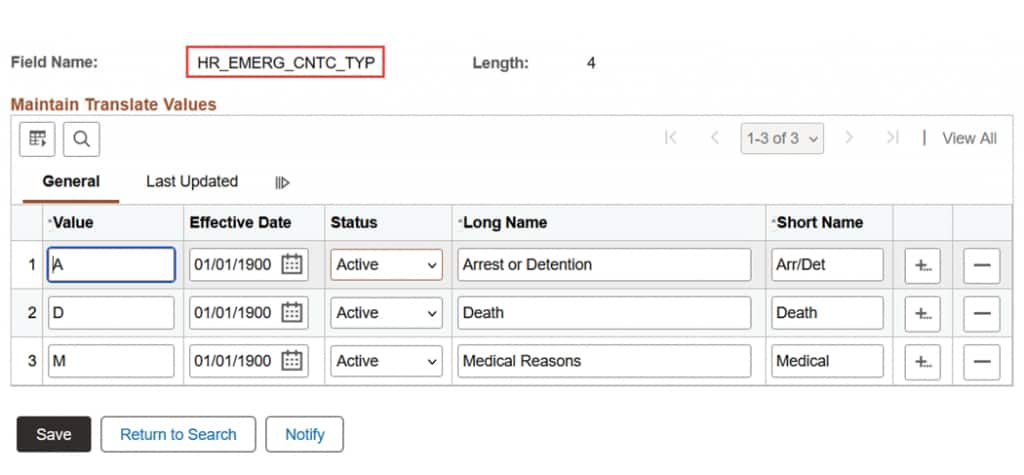Click the show all columns icon
The image size is (1024, 475).
point(283,182)
